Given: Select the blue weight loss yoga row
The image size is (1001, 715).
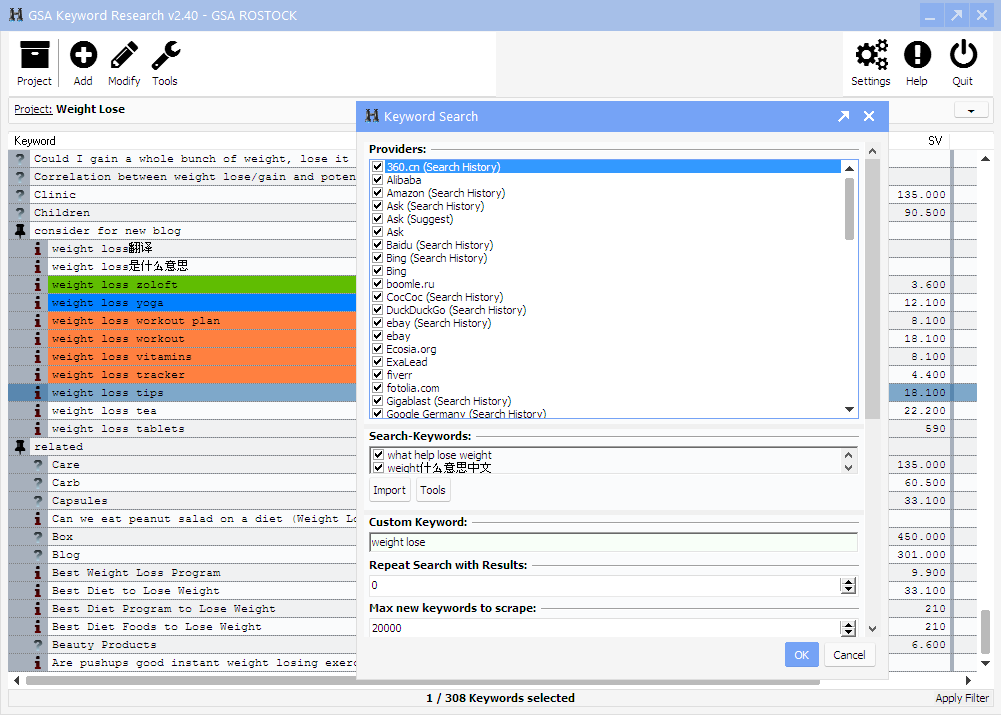Looking at the screenshot, I should (x=202, y=303).
